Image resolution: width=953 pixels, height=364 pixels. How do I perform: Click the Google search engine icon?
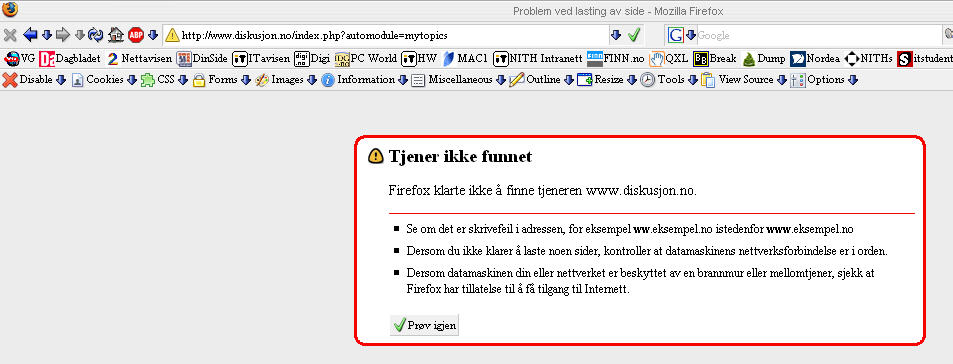point(675,35)
